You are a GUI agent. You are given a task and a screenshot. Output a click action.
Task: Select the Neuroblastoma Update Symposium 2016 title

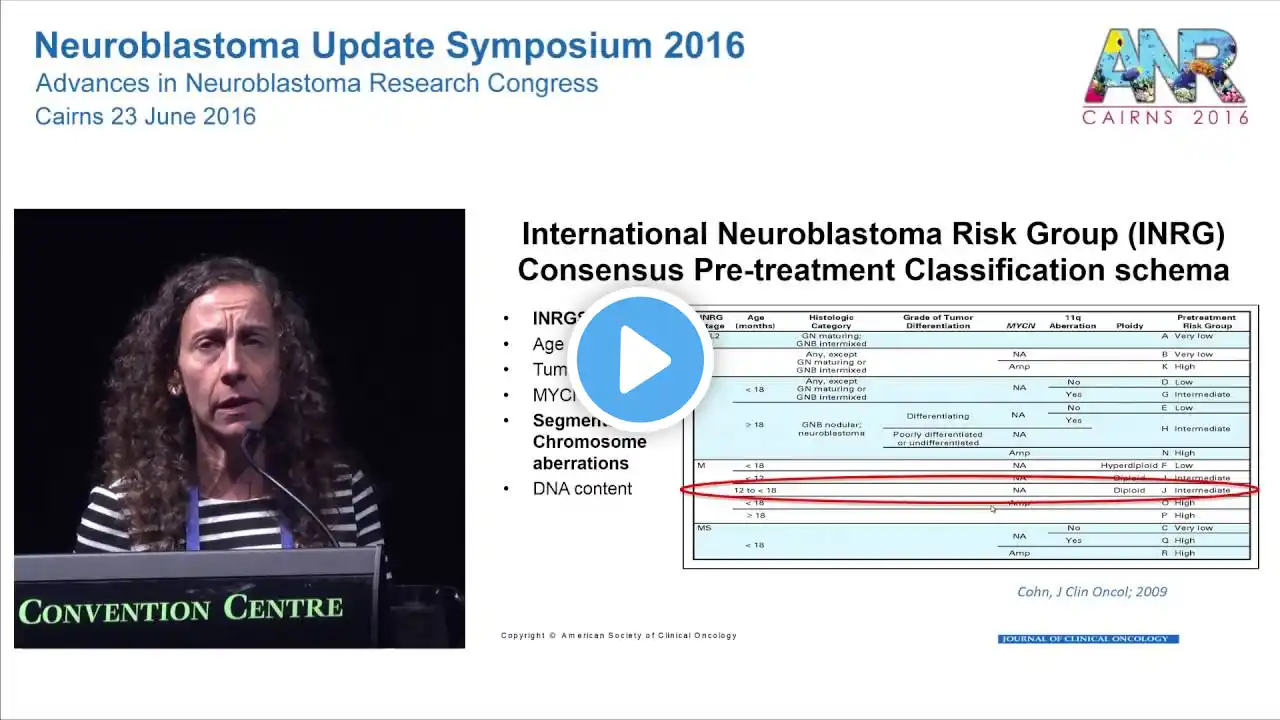click(x=389, y=45)
